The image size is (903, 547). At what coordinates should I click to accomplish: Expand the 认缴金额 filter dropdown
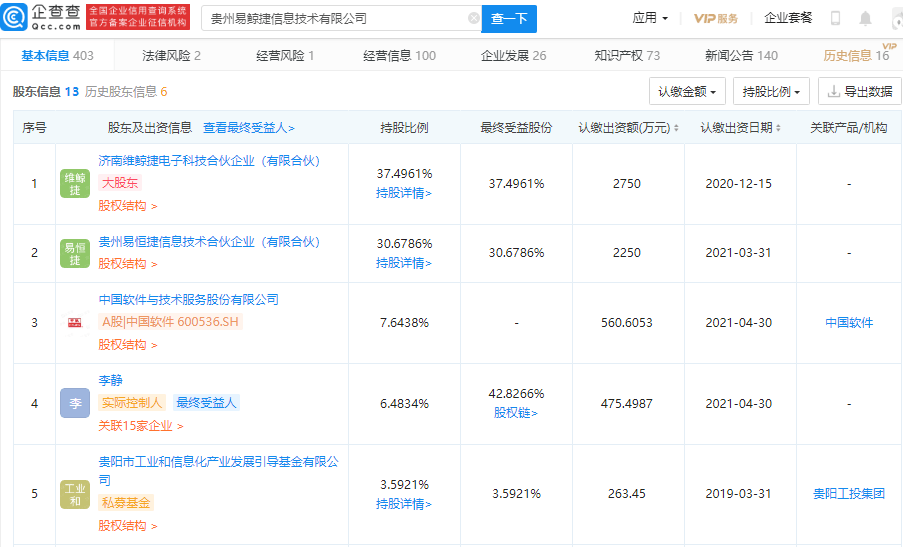tap(687, 92)
